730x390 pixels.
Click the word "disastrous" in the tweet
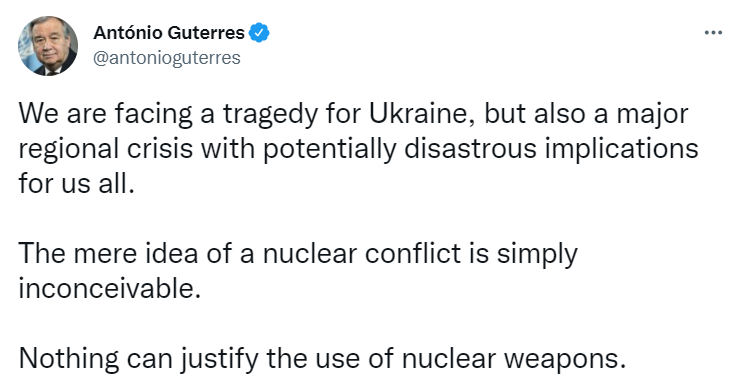coord(470,149)
